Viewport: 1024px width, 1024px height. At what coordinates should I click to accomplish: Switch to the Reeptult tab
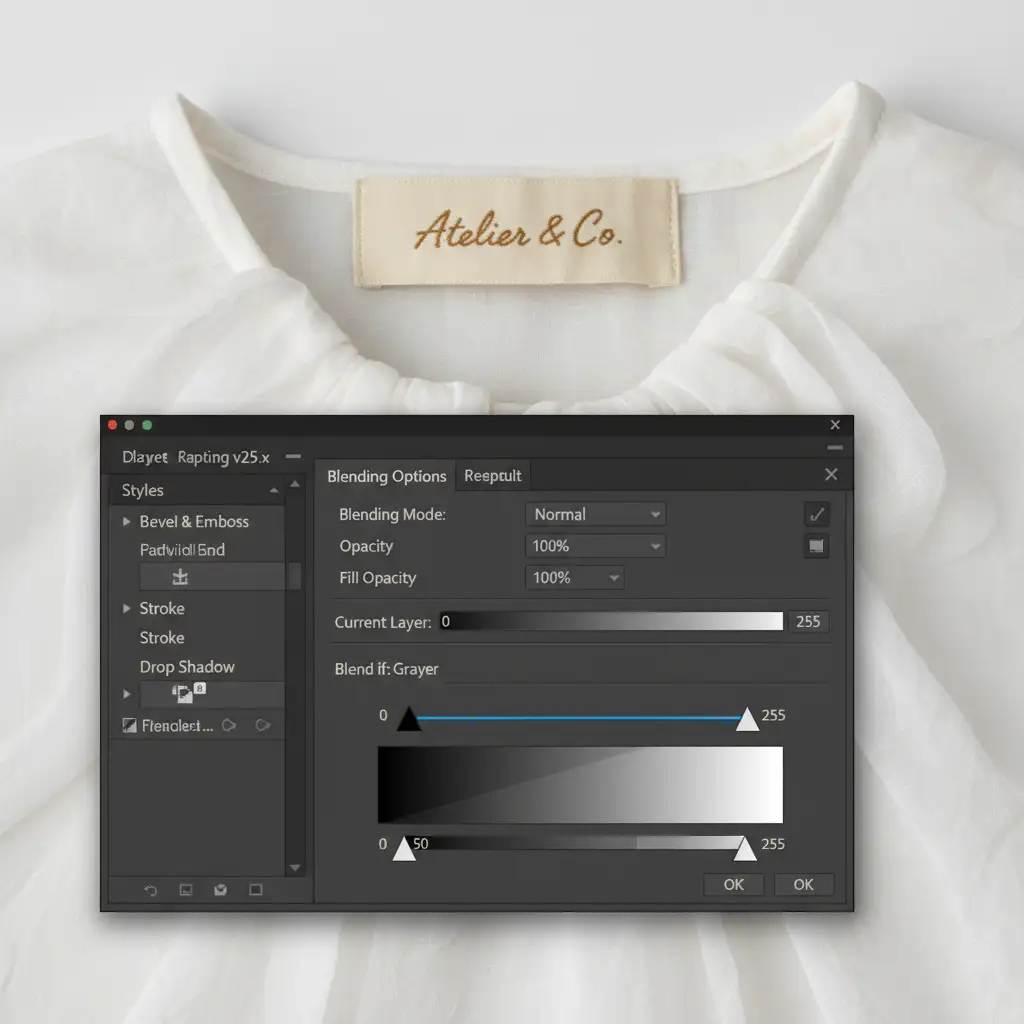(492, 476)
